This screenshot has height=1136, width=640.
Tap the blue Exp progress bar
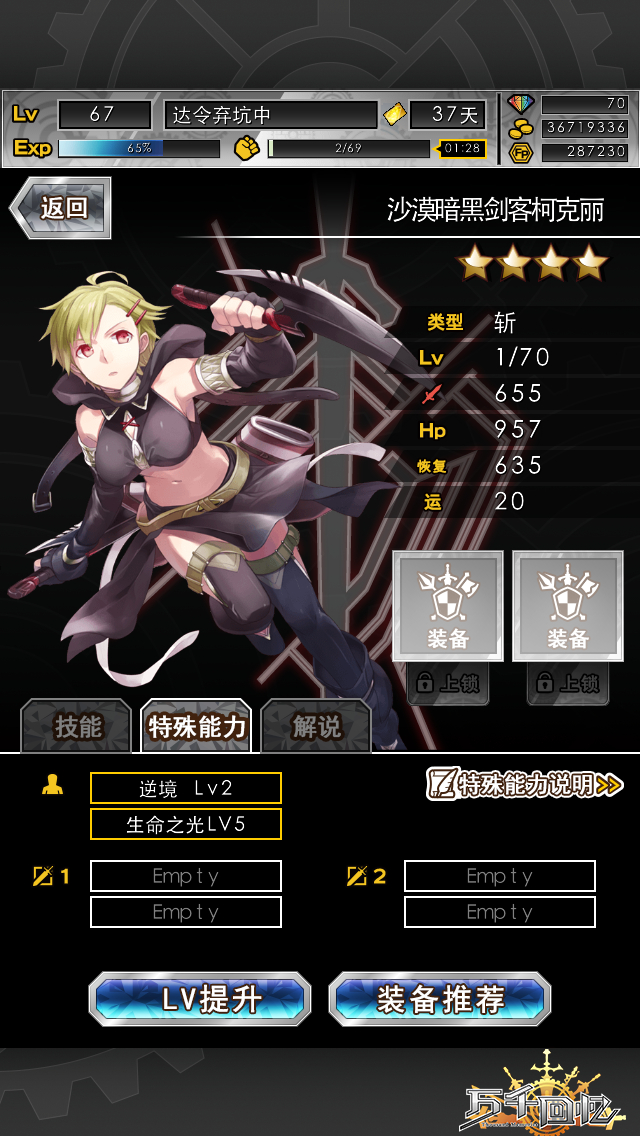coord(138,148)
